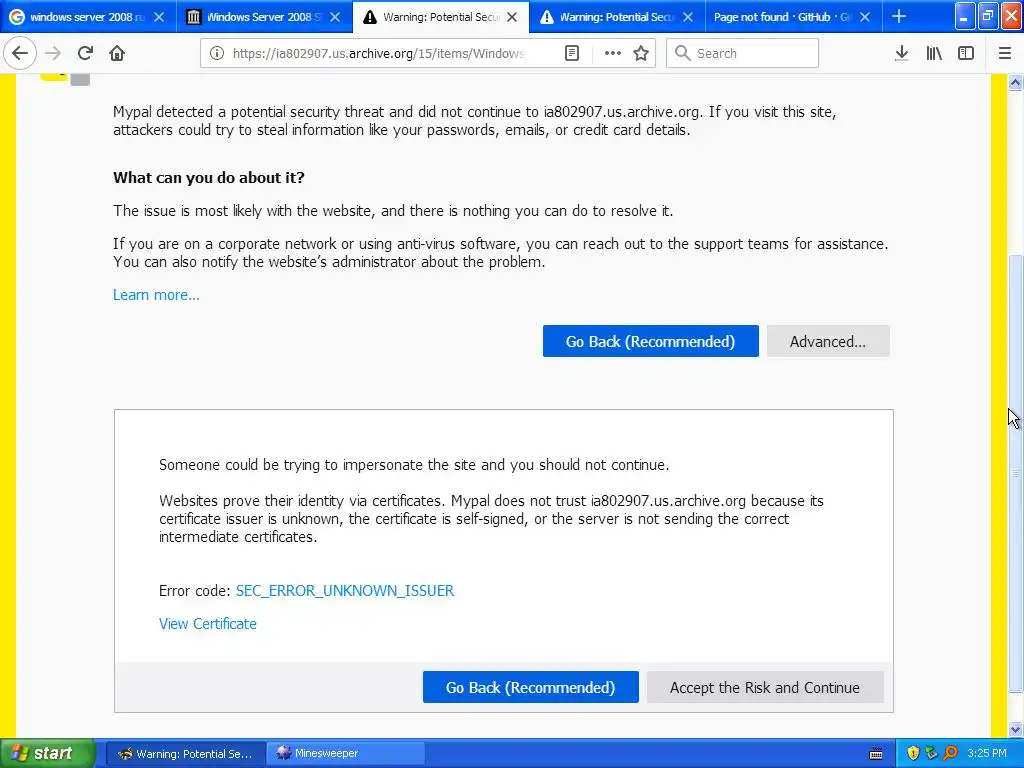Bookmark this page with the star

tap(641, 54)
